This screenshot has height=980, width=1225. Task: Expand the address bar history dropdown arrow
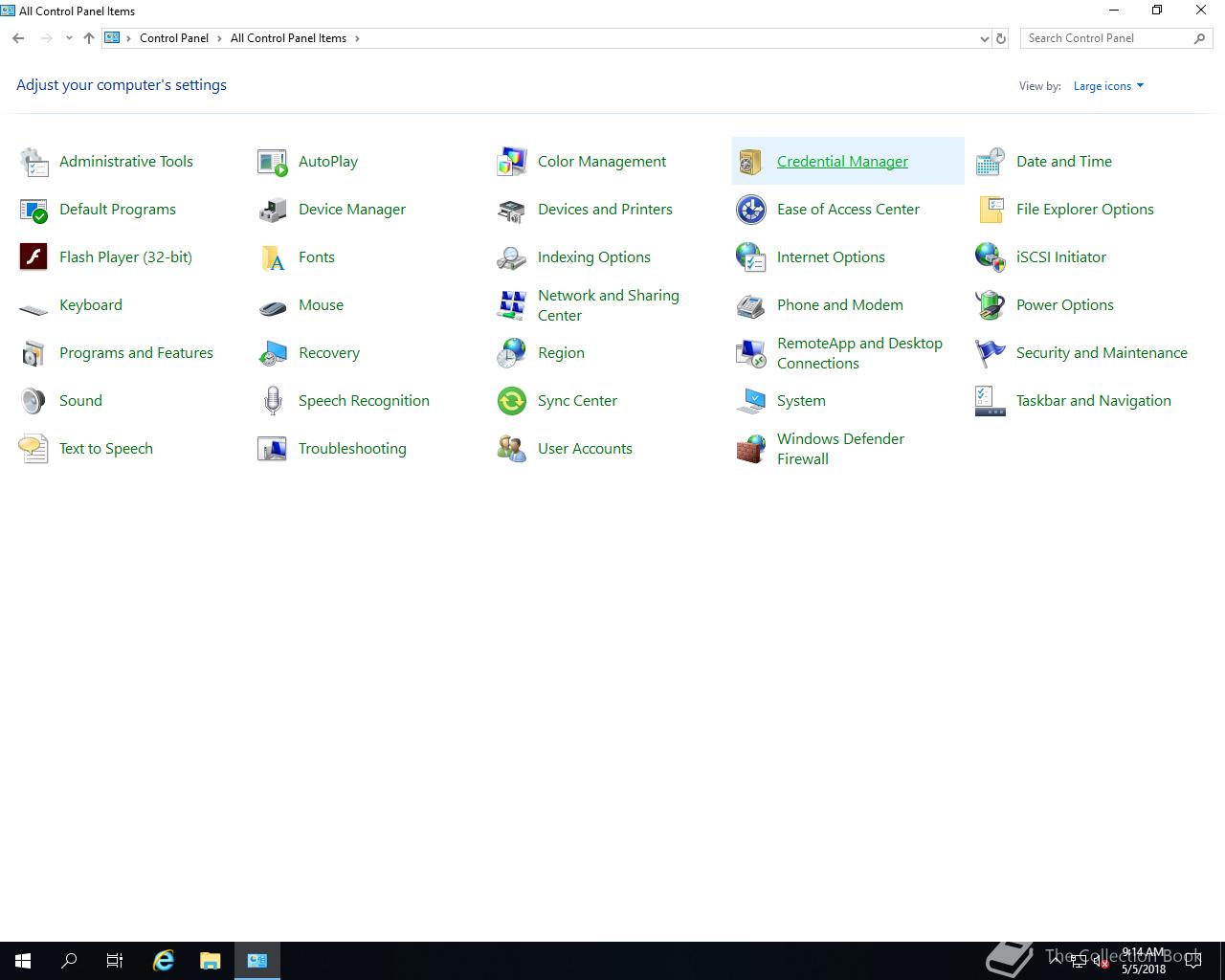[x=984, y=38]
